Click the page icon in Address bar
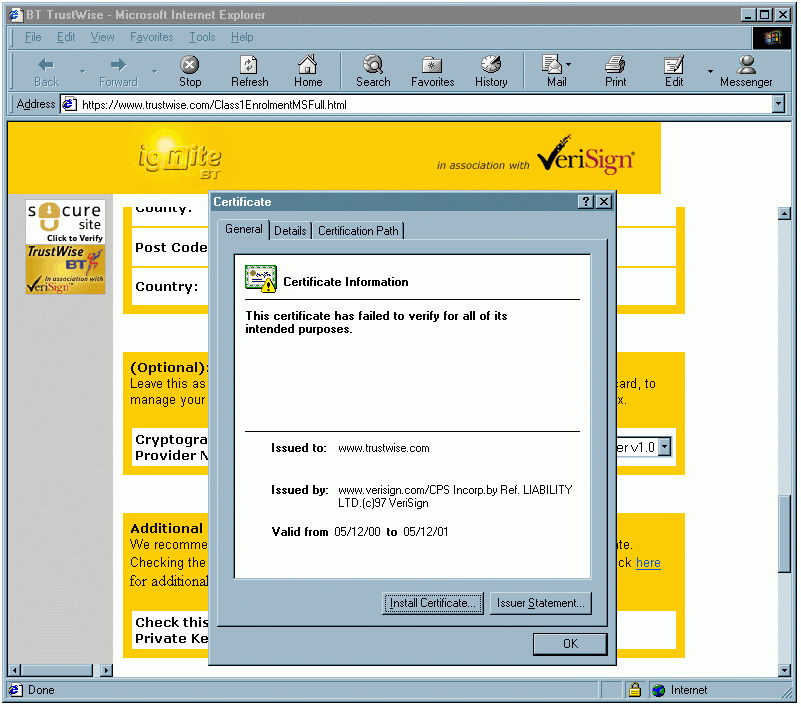This screenshot has height=707, width=801. pos(69,105)
